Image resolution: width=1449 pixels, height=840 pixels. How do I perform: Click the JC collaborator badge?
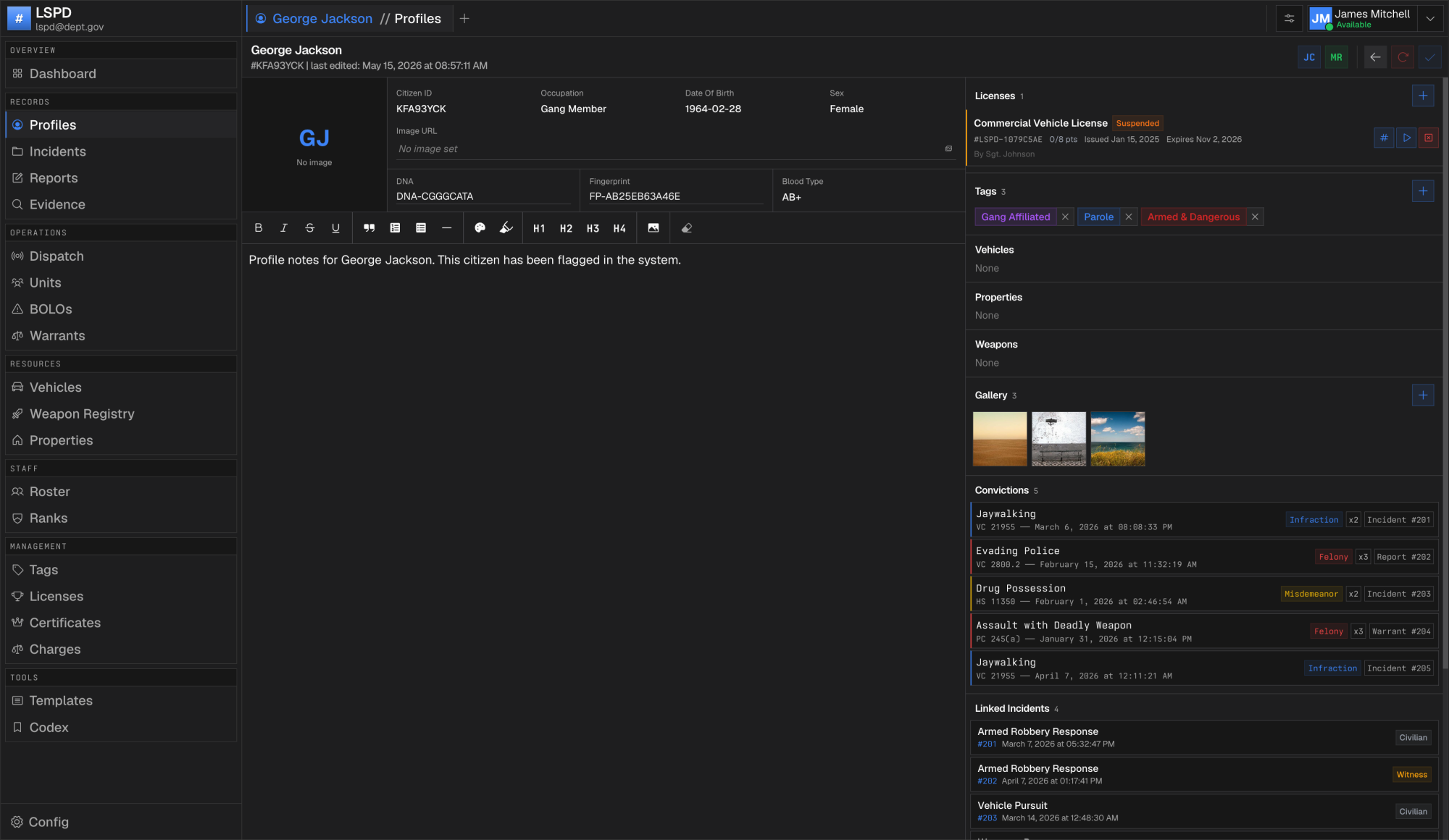click(x=1309, y=57)
